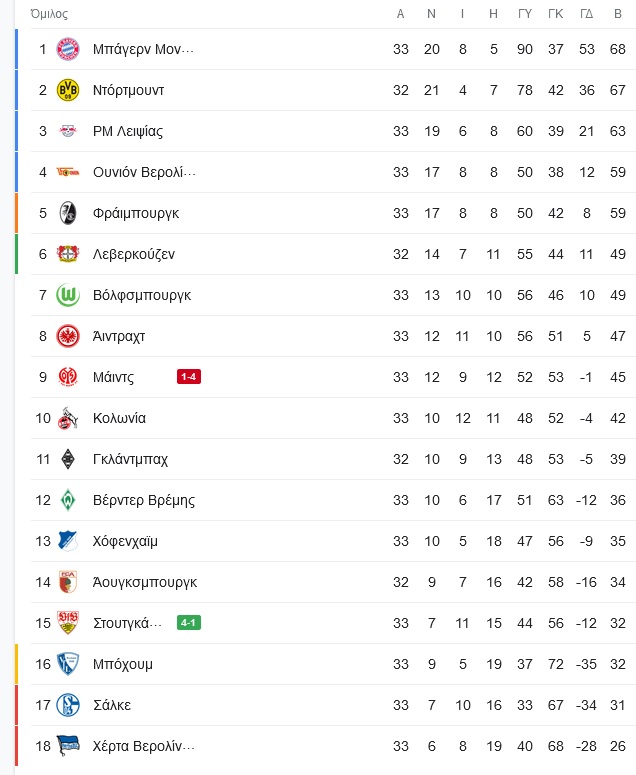Open the red 1-4 result badge for Μάιντς
This screenshot has height=775, width=636.
189,377
